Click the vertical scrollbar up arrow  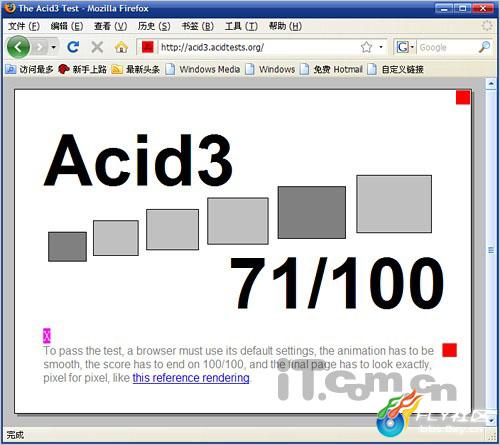click(491, 84)
